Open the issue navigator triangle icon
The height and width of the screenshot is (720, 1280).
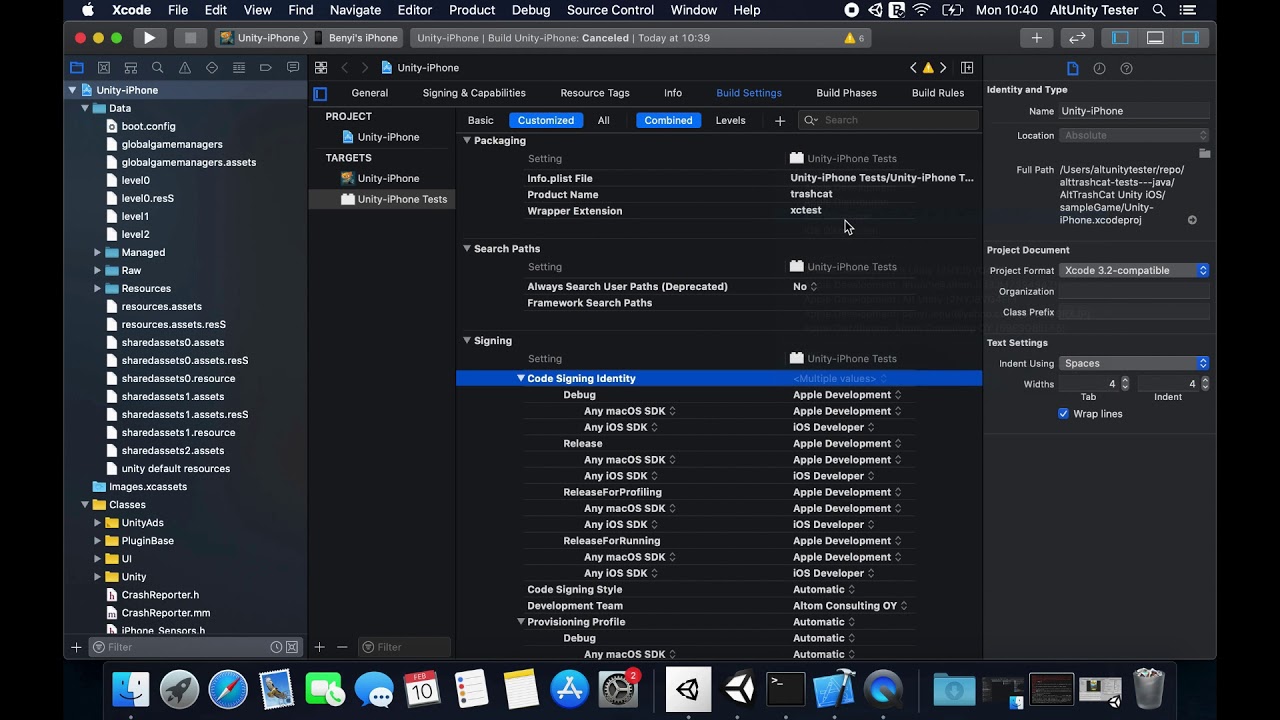tap(185, 68)
